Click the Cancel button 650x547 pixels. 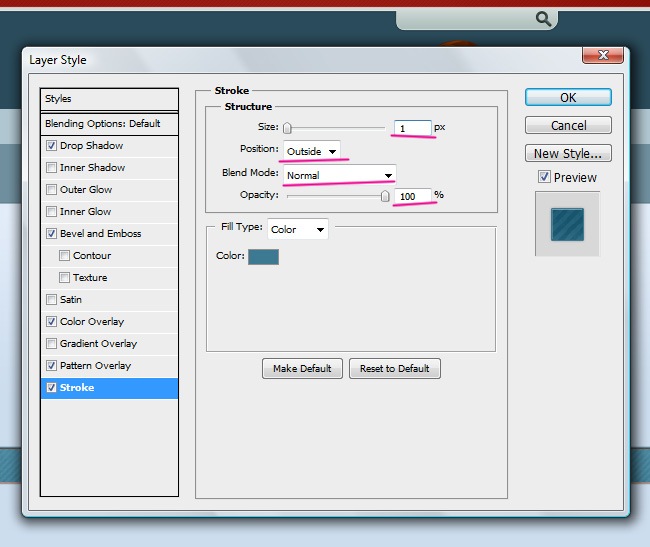(x=568, y=126)
